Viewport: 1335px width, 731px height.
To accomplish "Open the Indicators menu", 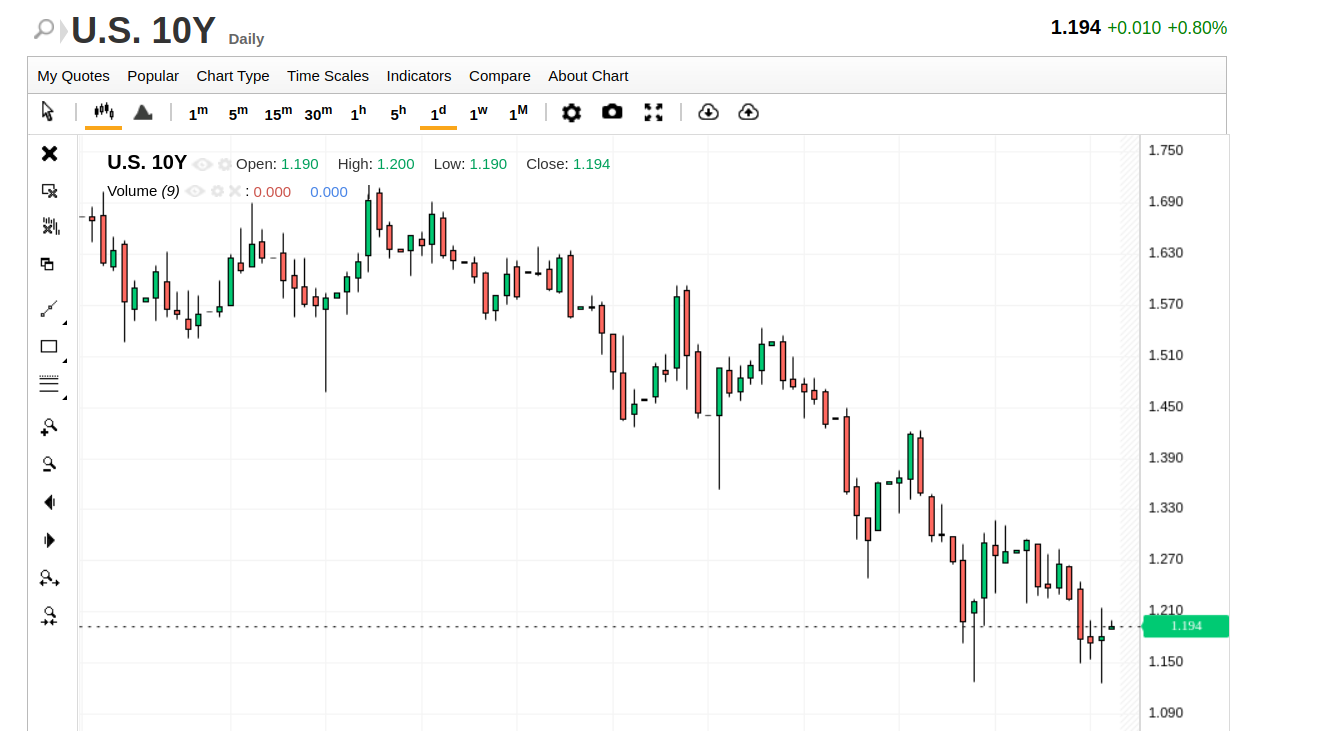I will (419, 76).
